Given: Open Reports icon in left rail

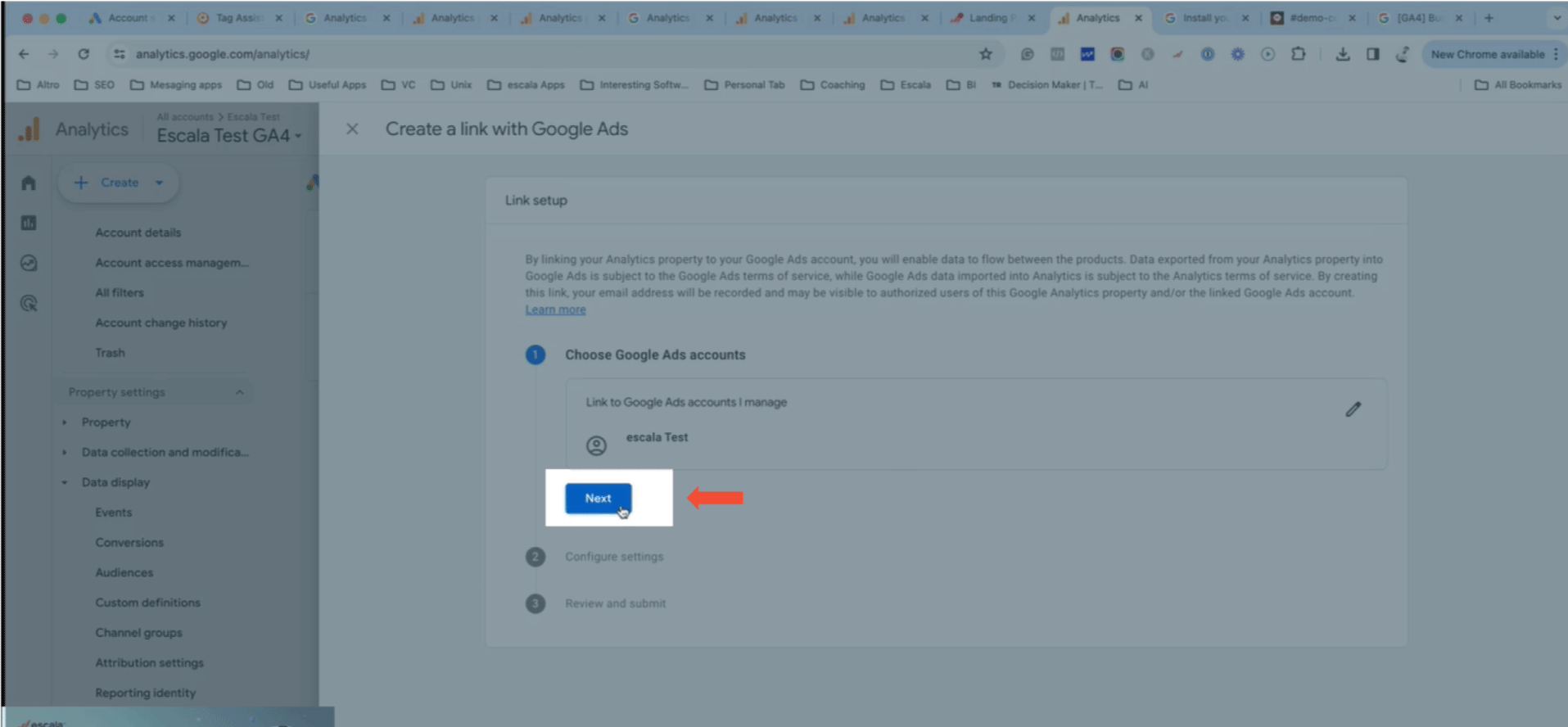Looking at the screenshot, I should point(29,223).
